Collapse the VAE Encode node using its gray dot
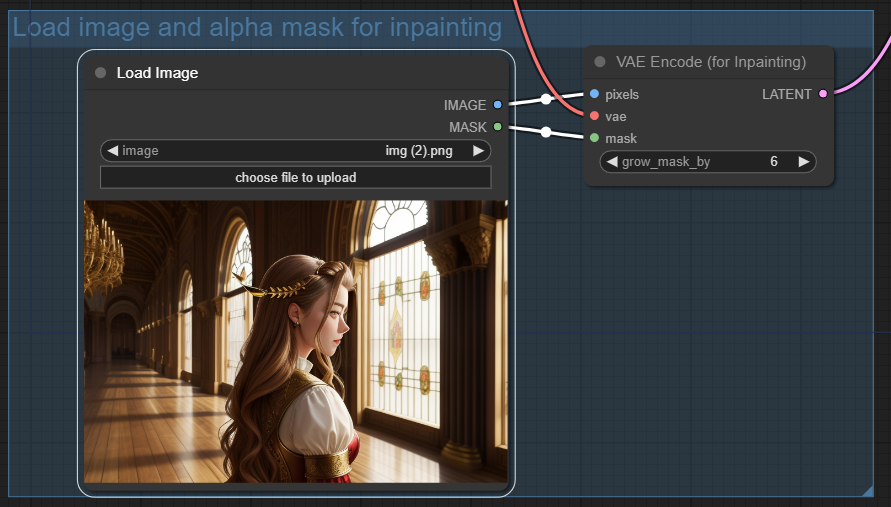Screen dimensions: 891x507 point(599,61)
